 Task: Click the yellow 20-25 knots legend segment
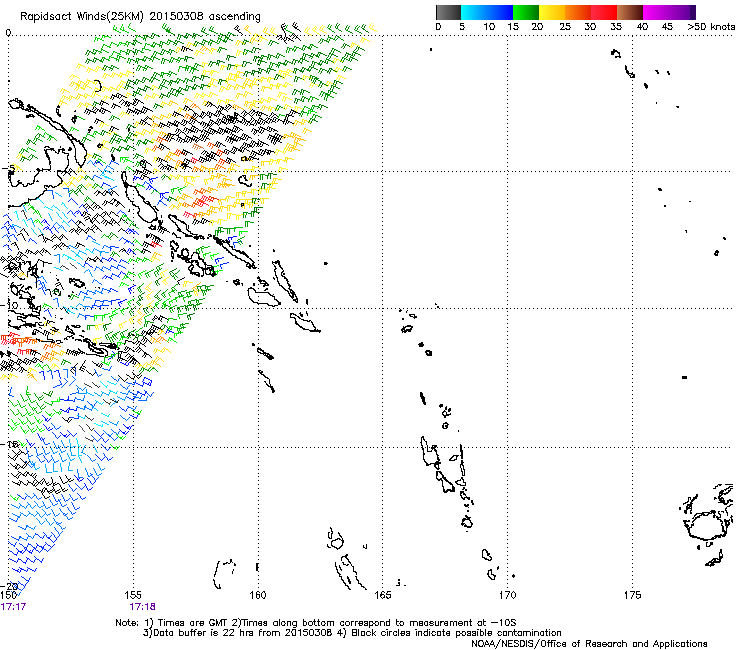552,12
